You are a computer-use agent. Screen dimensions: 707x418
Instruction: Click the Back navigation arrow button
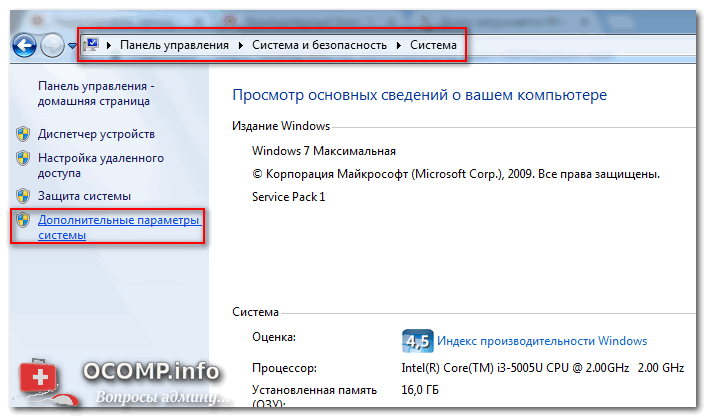(24, 45)
